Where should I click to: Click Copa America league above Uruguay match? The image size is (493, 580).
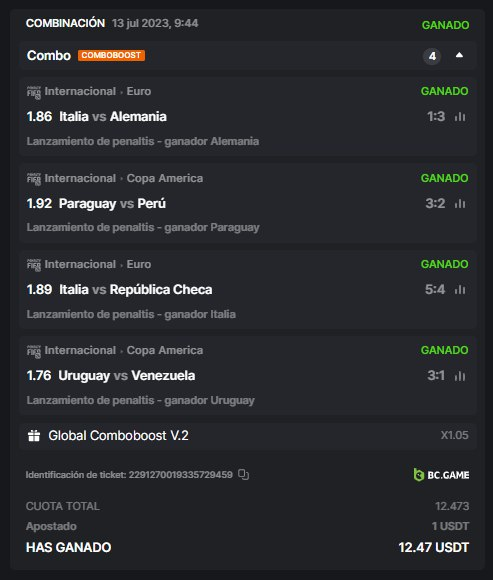(165, 350)
